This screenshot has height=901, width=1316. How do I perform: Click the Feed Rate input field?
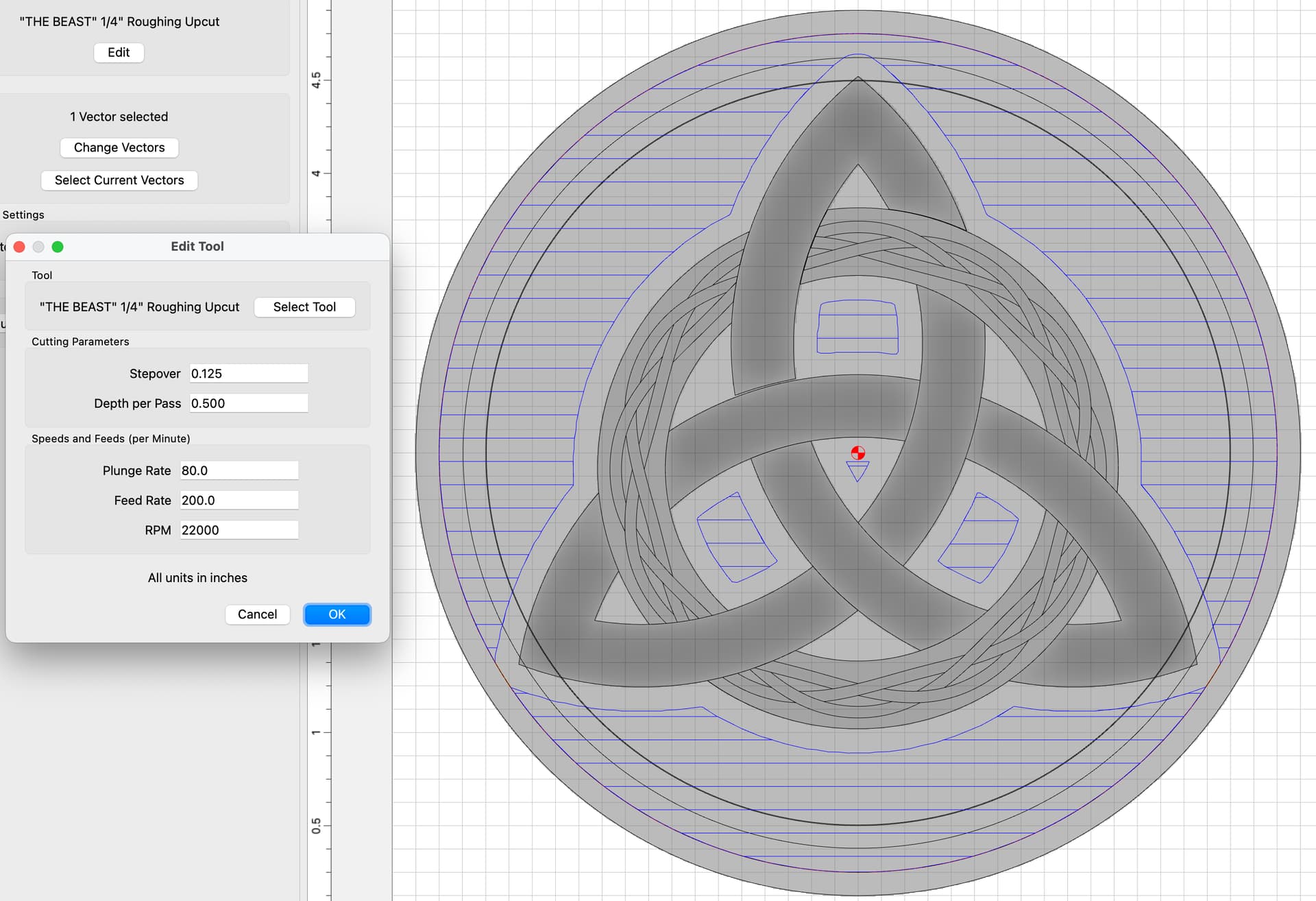tap(239, 501)
